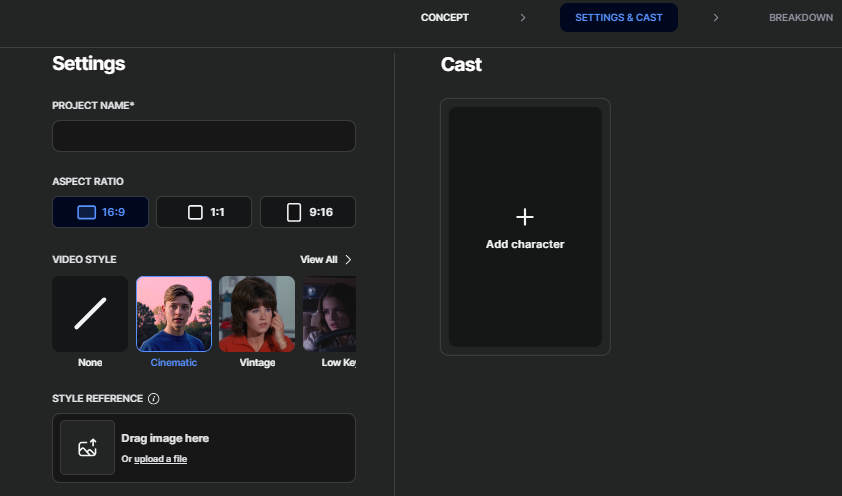The image size is (842, 496).
Task: Choose the Vintage video style thumbnail
Action: [x=257, y=314]
